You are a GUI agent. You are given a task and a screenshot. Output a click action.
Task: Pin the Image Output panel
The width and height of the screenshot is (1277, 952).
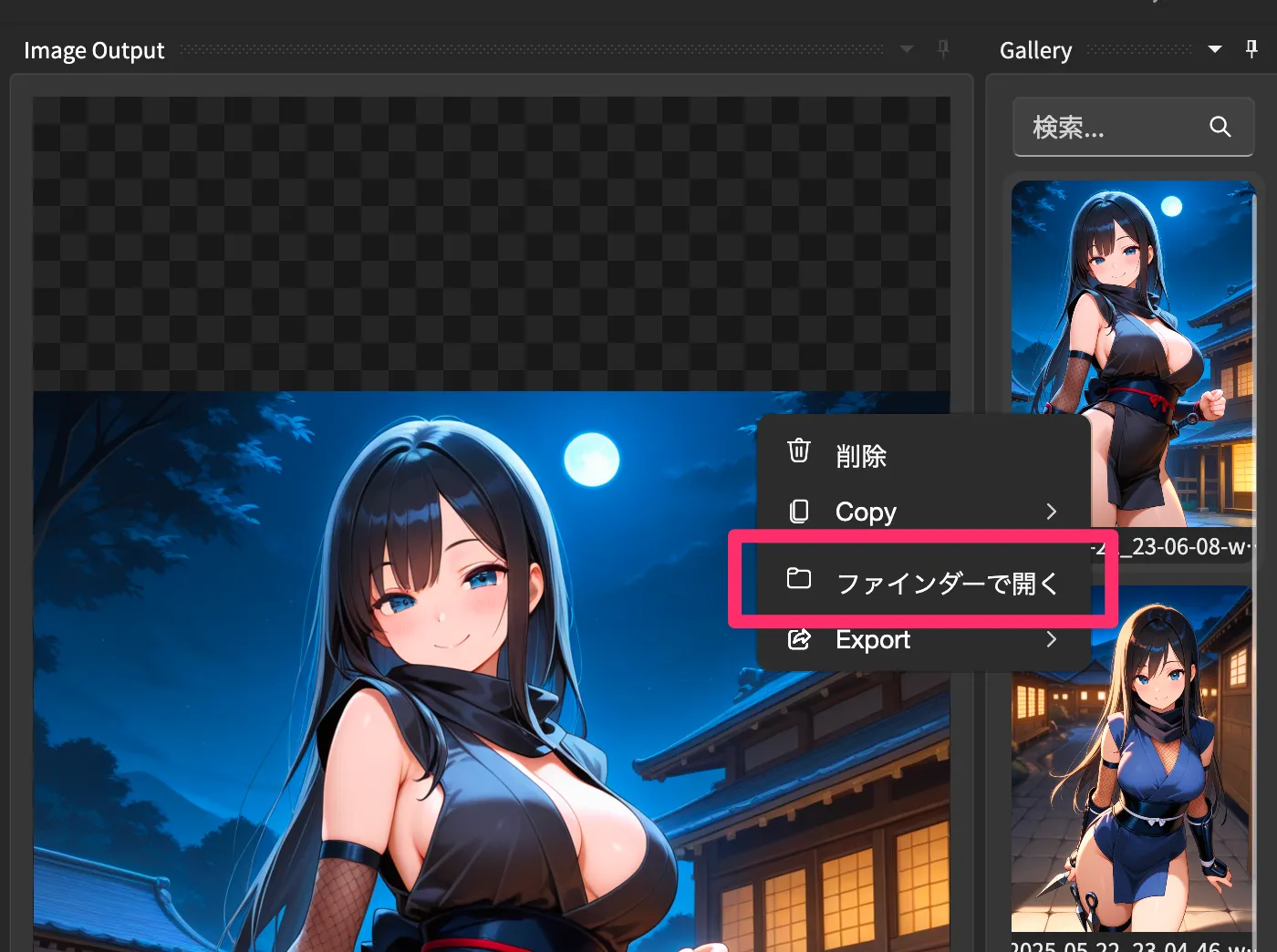tap(943, 49)
